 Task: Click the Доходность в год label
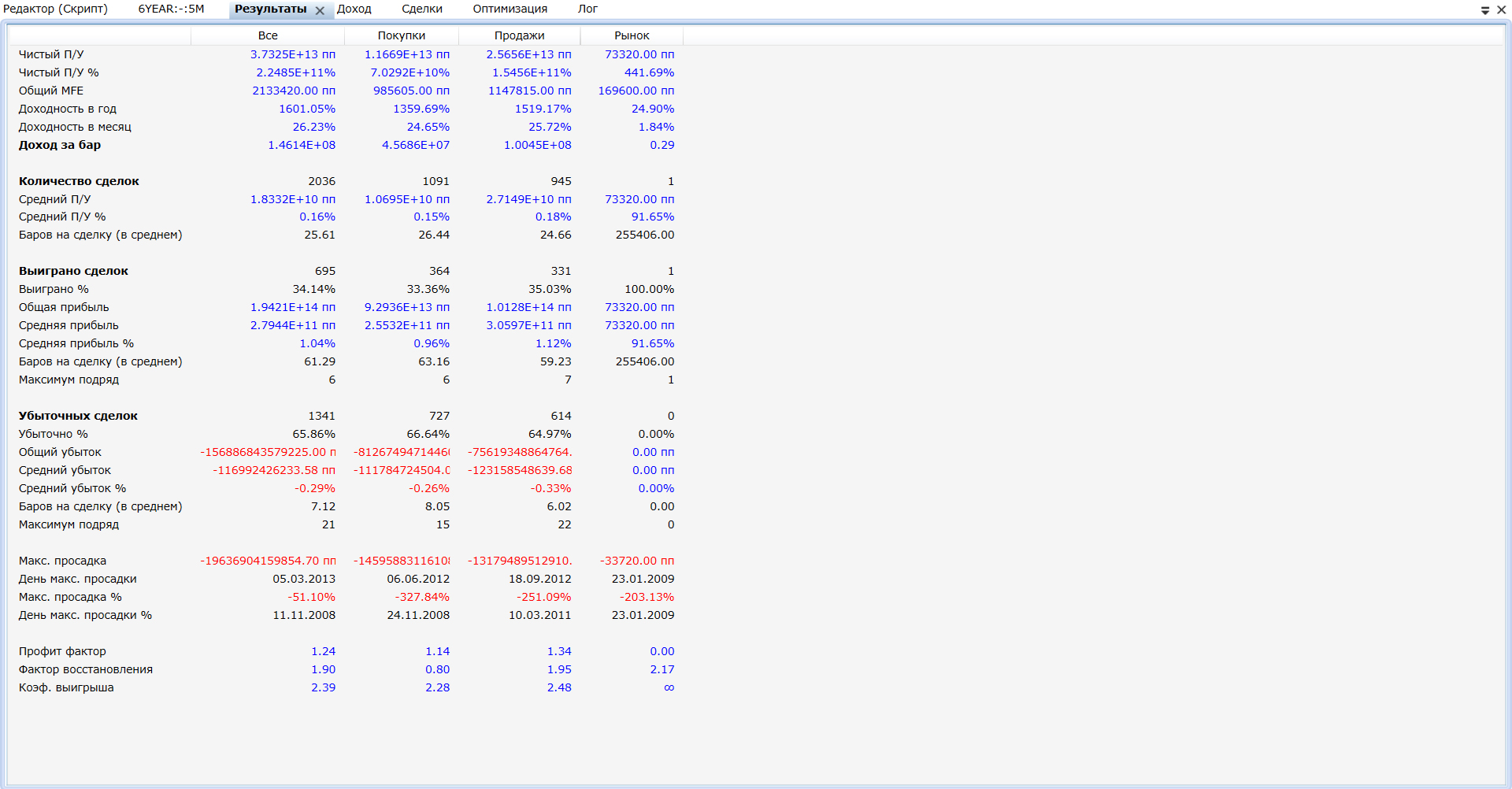68,109
